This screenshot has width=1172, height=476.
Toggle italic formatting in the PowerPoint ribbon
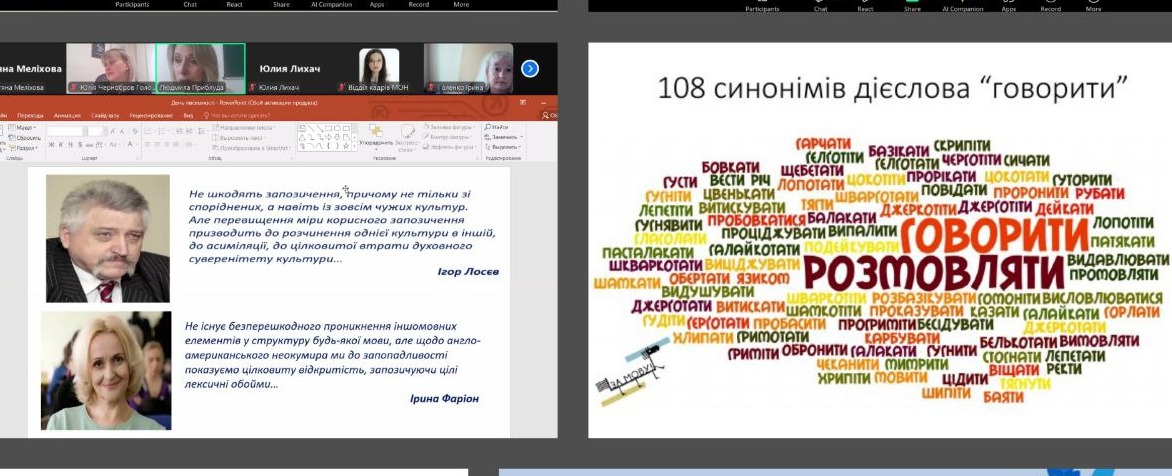click(58, 145)
